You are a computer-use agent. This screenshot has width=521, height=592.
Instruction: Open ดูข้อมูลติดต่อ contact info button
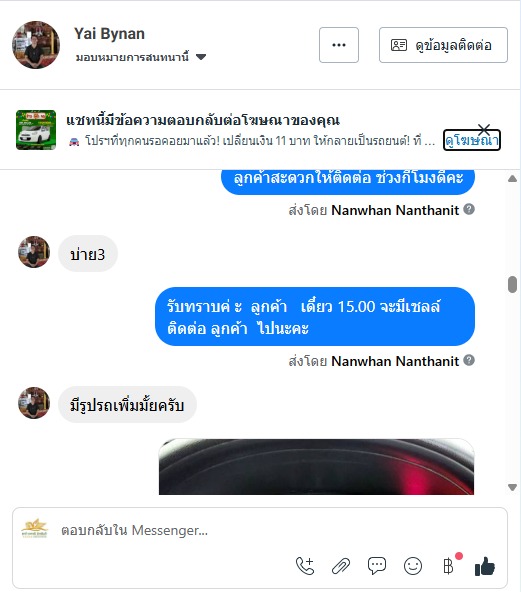443,45
